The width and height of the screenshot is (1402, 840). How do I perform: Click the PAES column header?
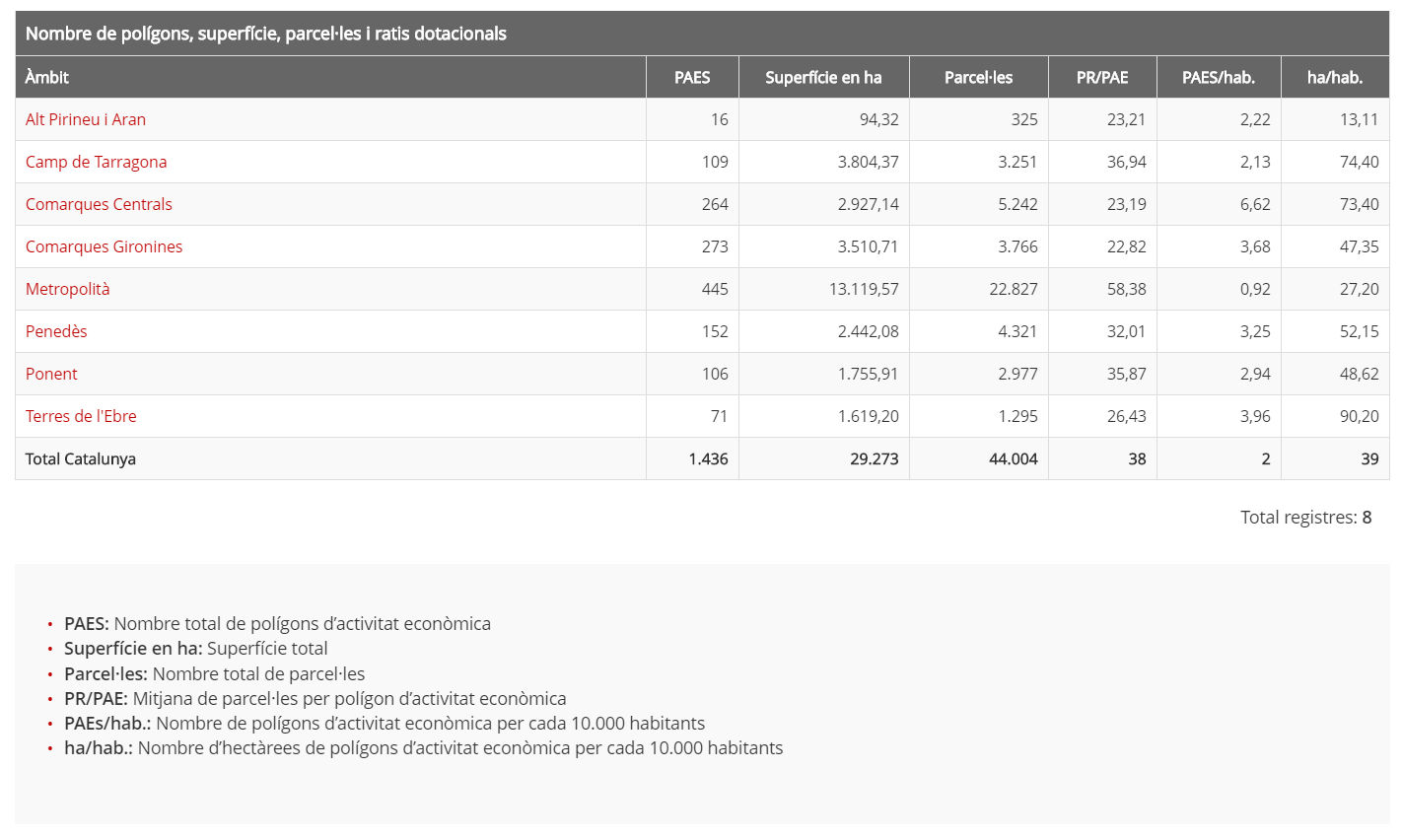[x=692, y=77]
